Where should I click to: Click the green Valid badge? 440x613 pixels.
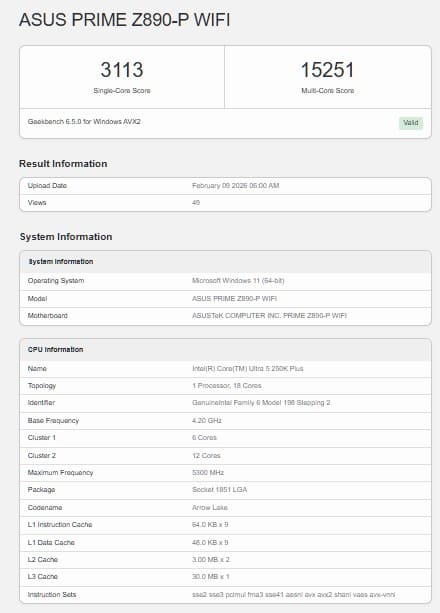[x=411, y=123]
